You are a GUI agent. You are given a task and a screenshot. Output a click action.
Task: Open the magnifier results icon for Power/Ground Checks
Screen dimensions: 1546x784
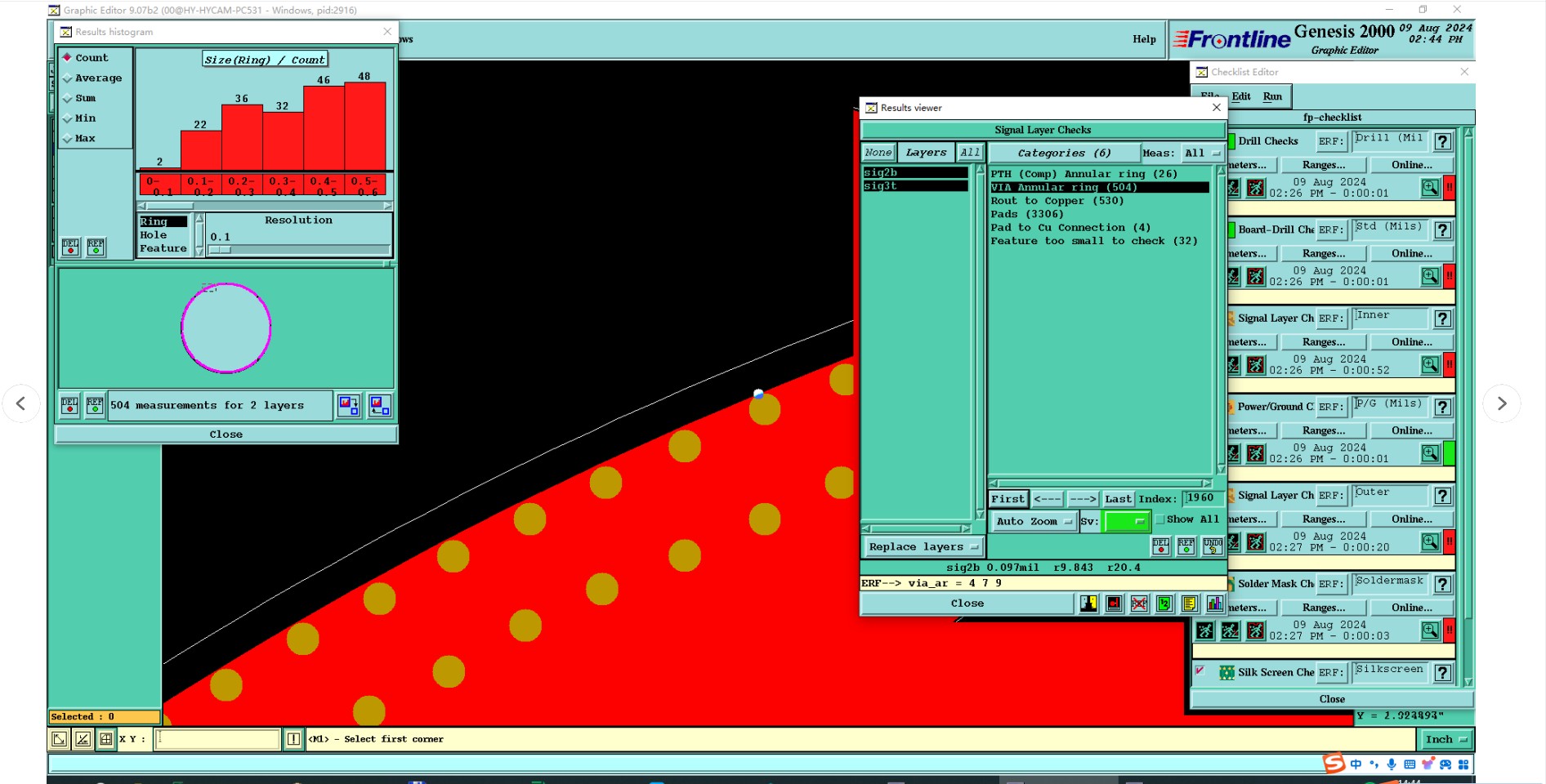pos(1430,453)
